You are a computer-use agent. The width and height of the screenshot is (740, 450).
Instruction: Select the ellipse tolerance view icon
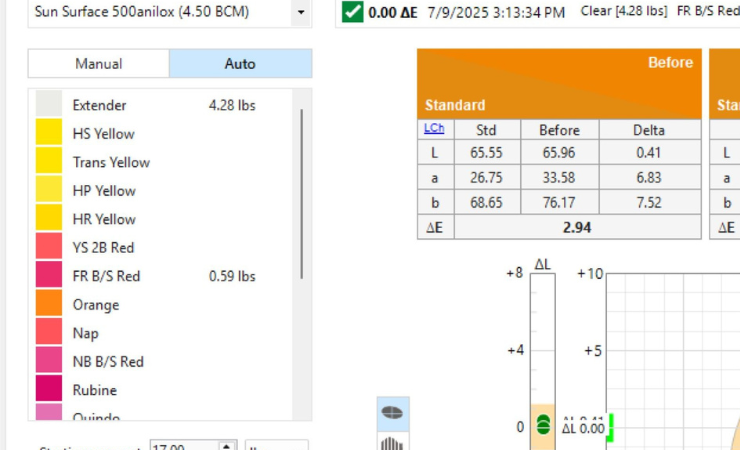392,411
